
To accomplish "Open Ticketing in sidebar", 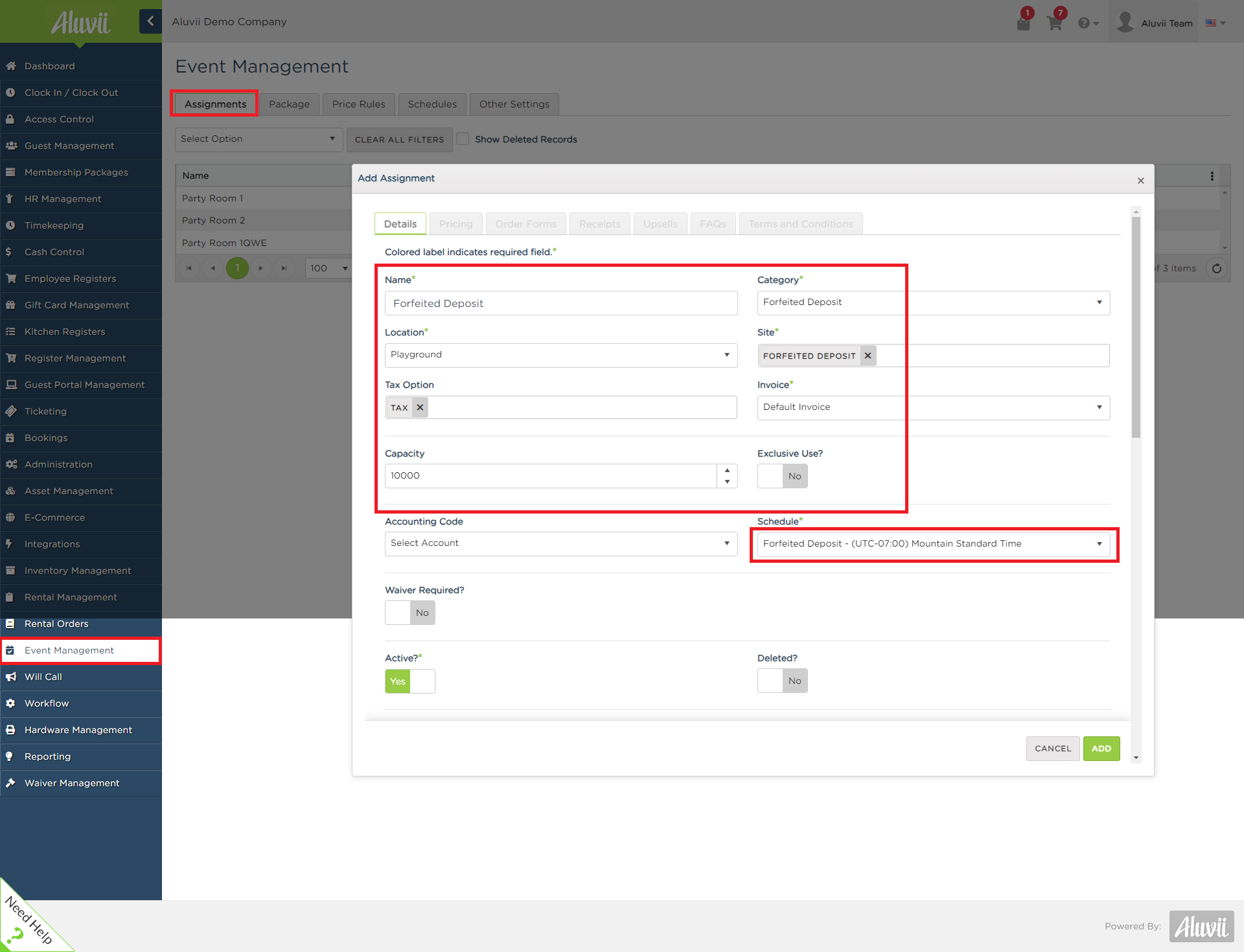I will (x=81, y=411).
